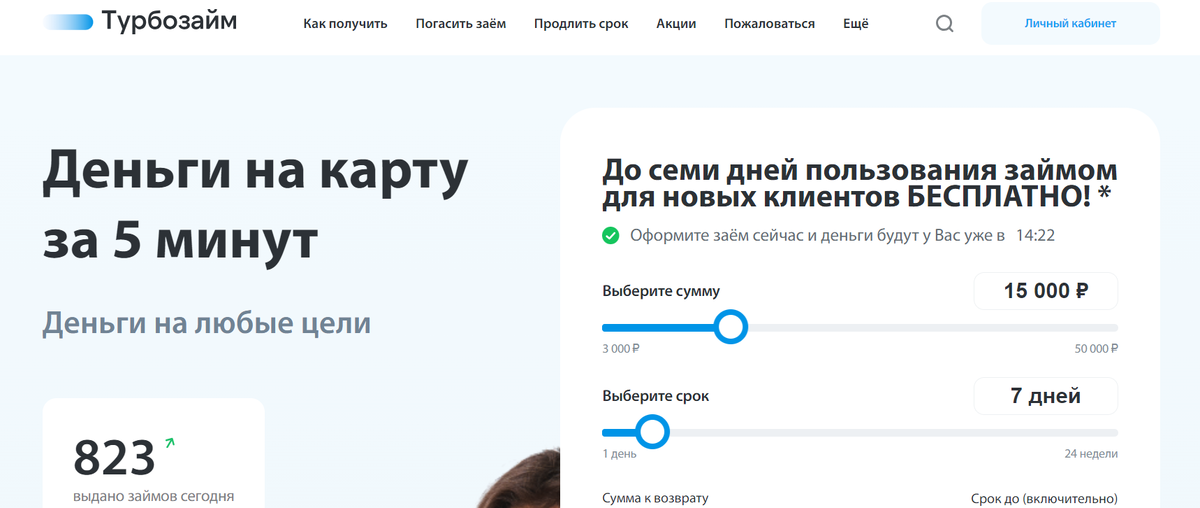The width and height of the screenshot is (1200, 508).
Task: Open Продлить срок page
Action: coord(581,24)
